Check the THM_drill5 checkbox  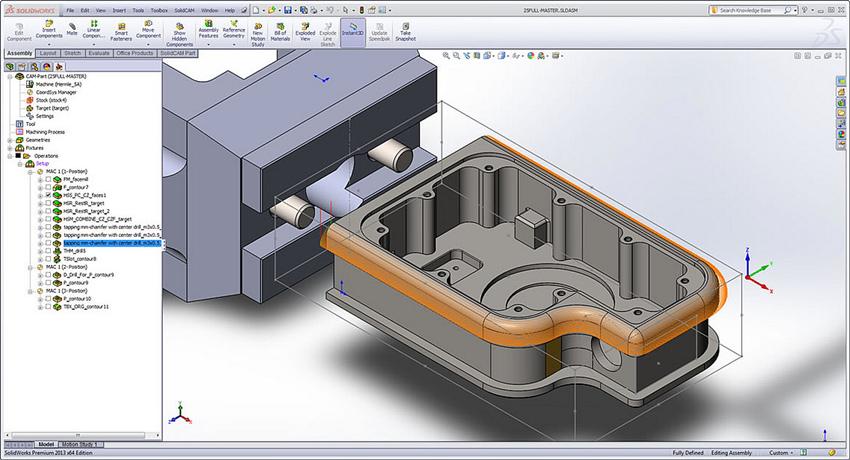48,251
